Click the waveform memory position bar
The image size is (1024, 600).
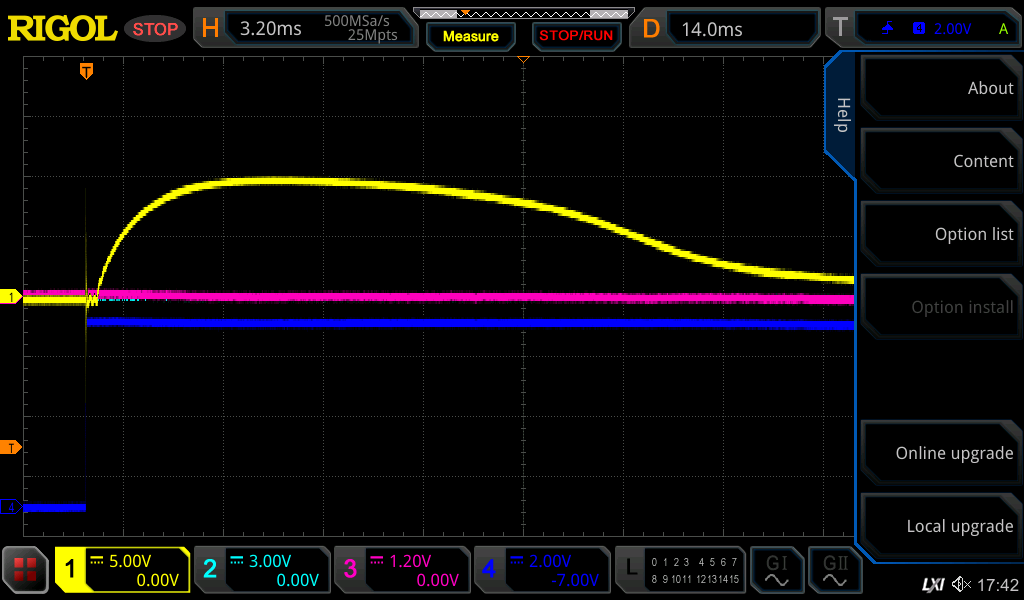(x=523, y=14)
